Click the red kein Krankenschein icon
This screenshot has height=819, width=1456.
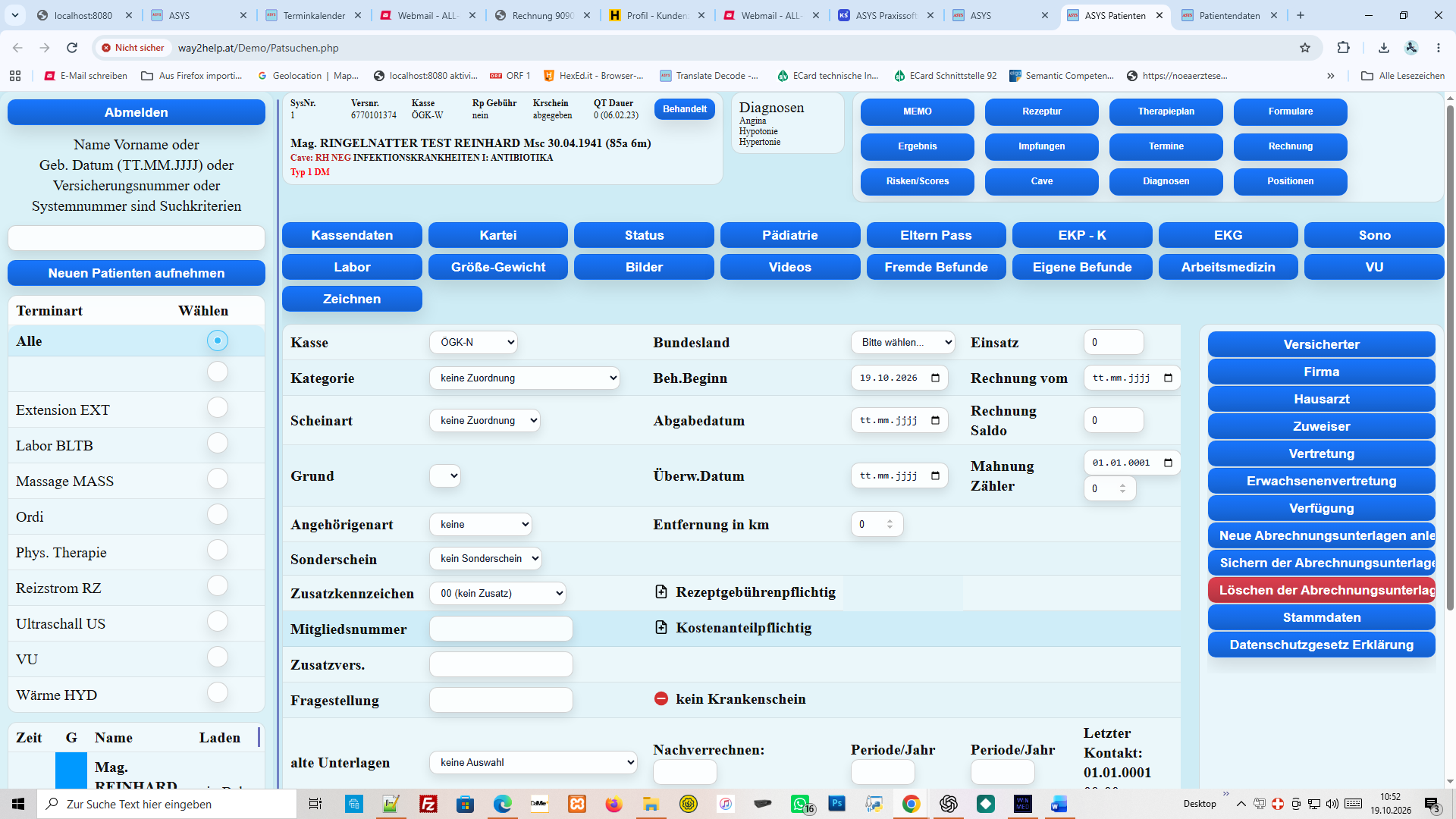(x=661, y=699)
